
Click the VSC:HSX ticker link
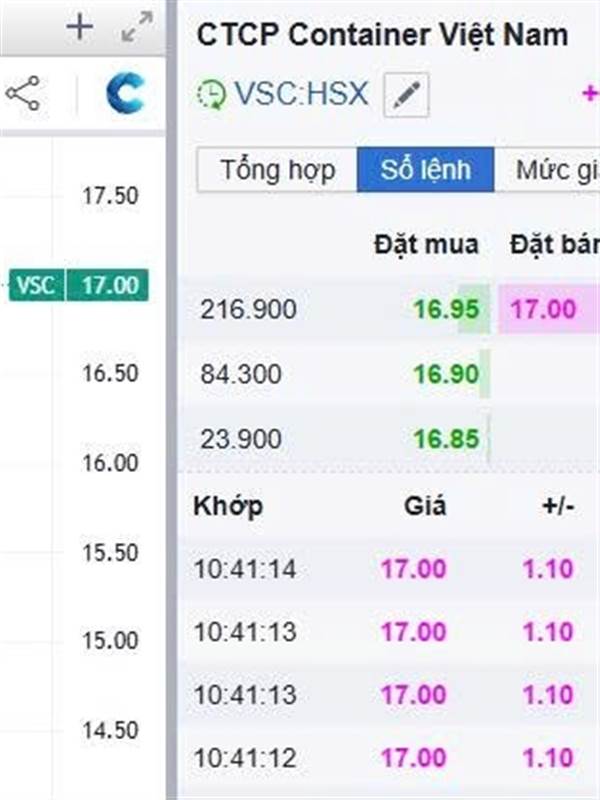point(301,94)
